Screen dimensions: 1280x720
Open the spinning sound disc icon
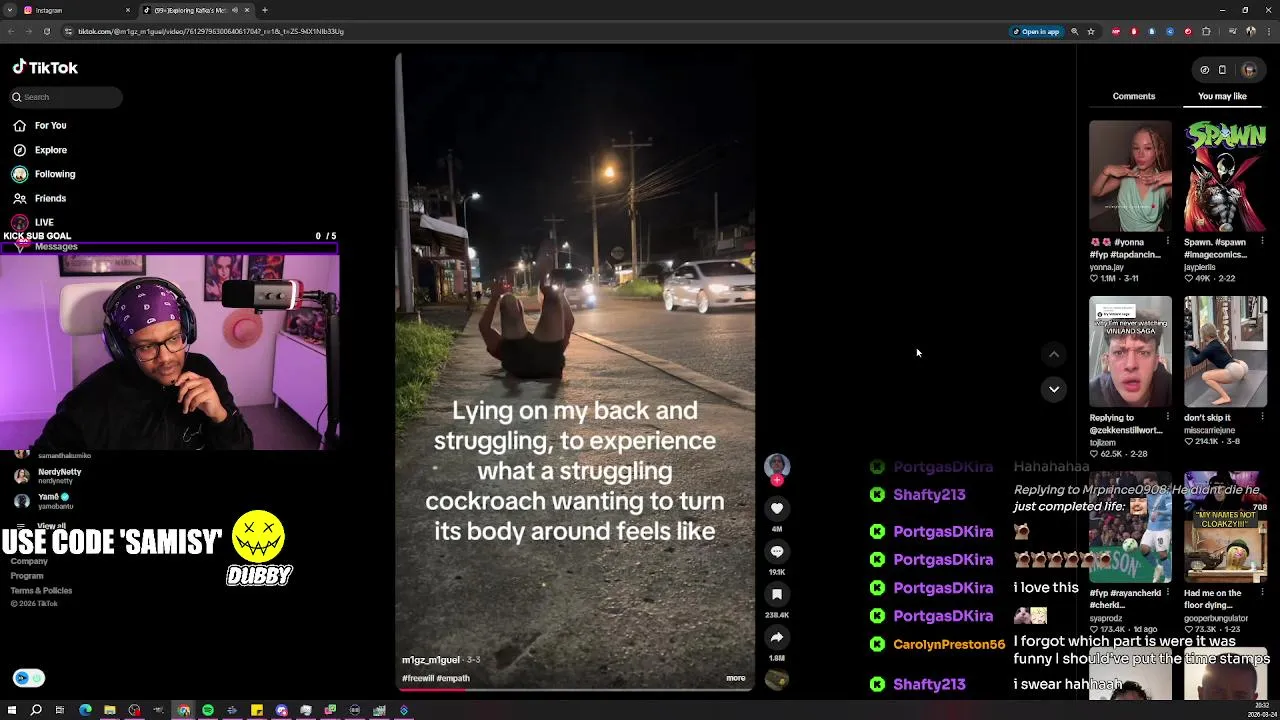pyautogui.click(x=777, y=680)
